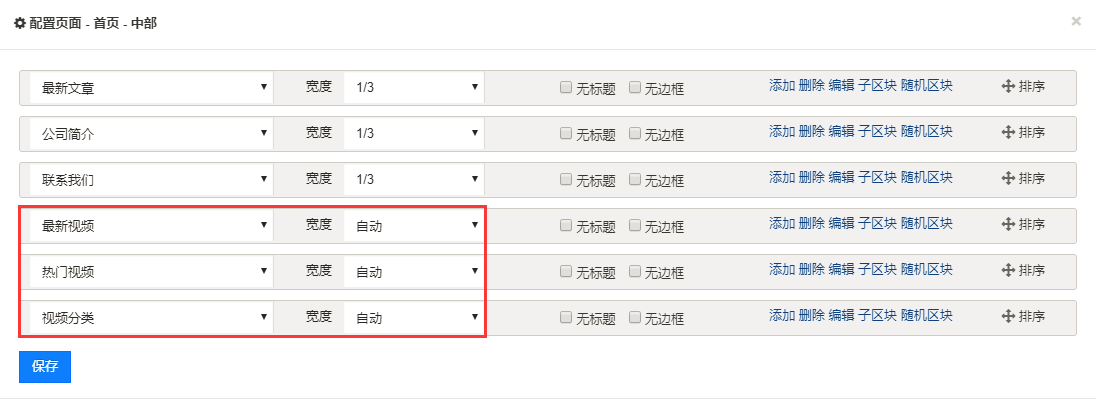Open the 自动 width dropdown for 最新视频
This screenshot has height=399, width=1096.
click(414, 225)
